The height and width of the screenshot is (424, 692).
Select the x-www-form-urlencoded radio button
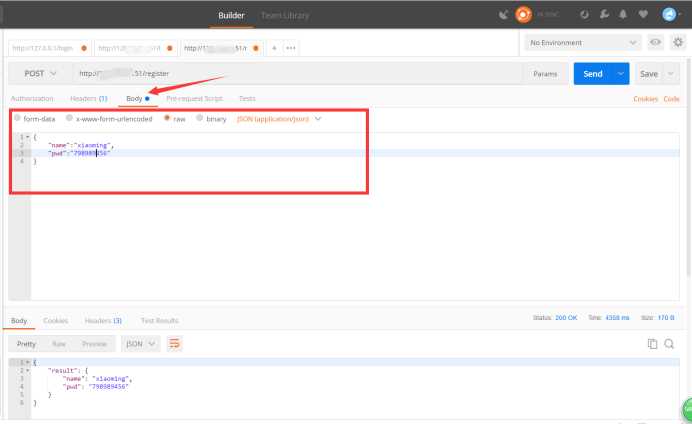click(x=69, y=118)
